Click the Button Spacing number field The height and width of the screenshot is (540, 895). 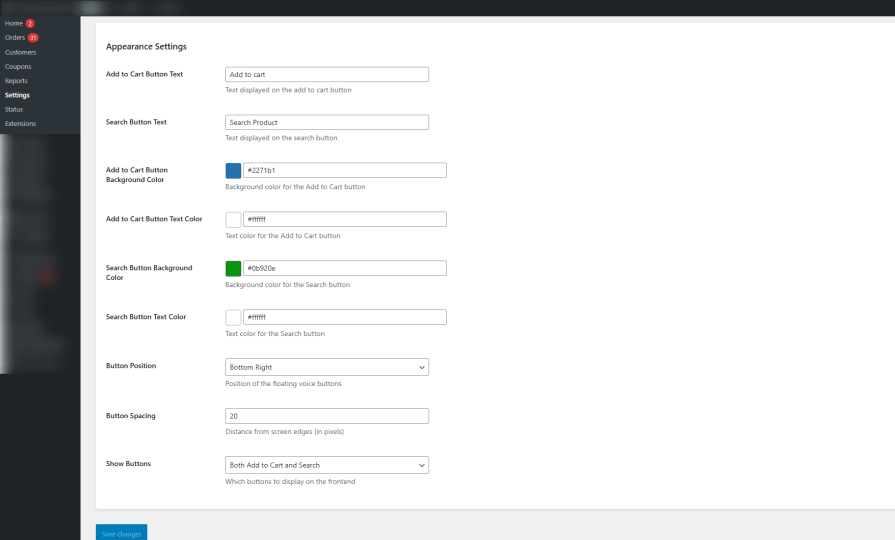[327, 416]
